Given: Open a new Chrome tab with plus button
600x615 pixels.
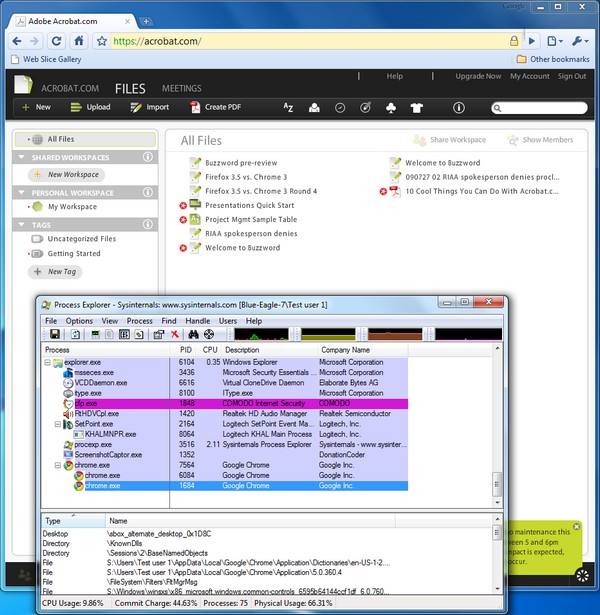Looking at the screenshot, I should click(146, 22).
